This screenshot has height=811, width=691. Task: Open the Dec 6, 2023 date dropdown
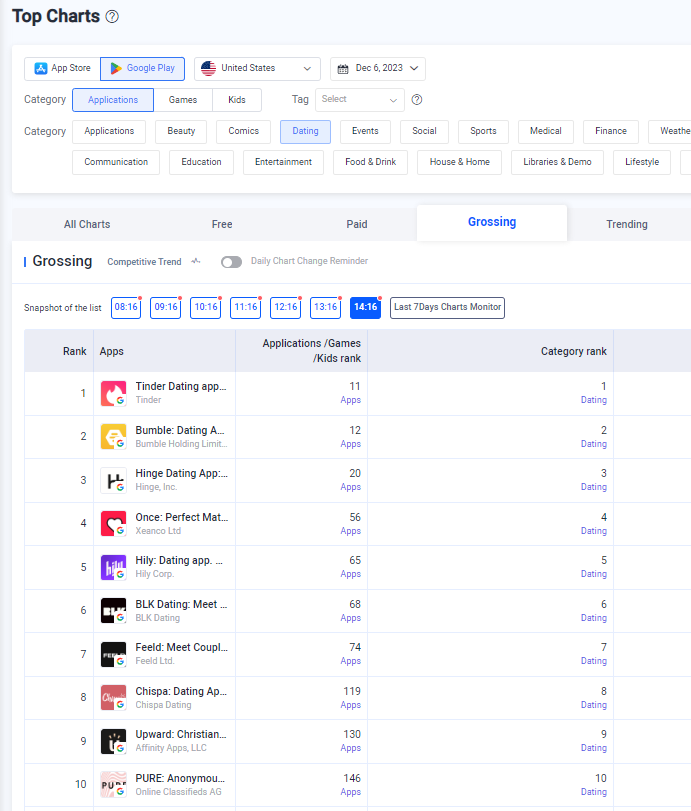pos(378,69)
